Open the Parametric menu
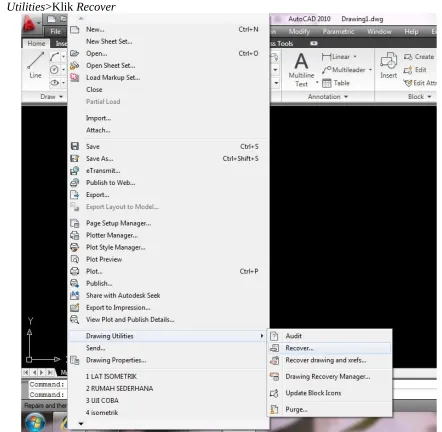 coord(338,32)
